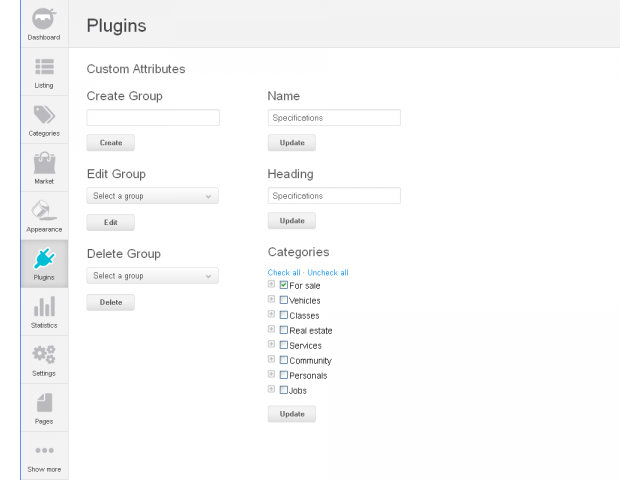Click the Create Group text field
This screenshot has width=640, height=480.
click(x=153, y=118)
